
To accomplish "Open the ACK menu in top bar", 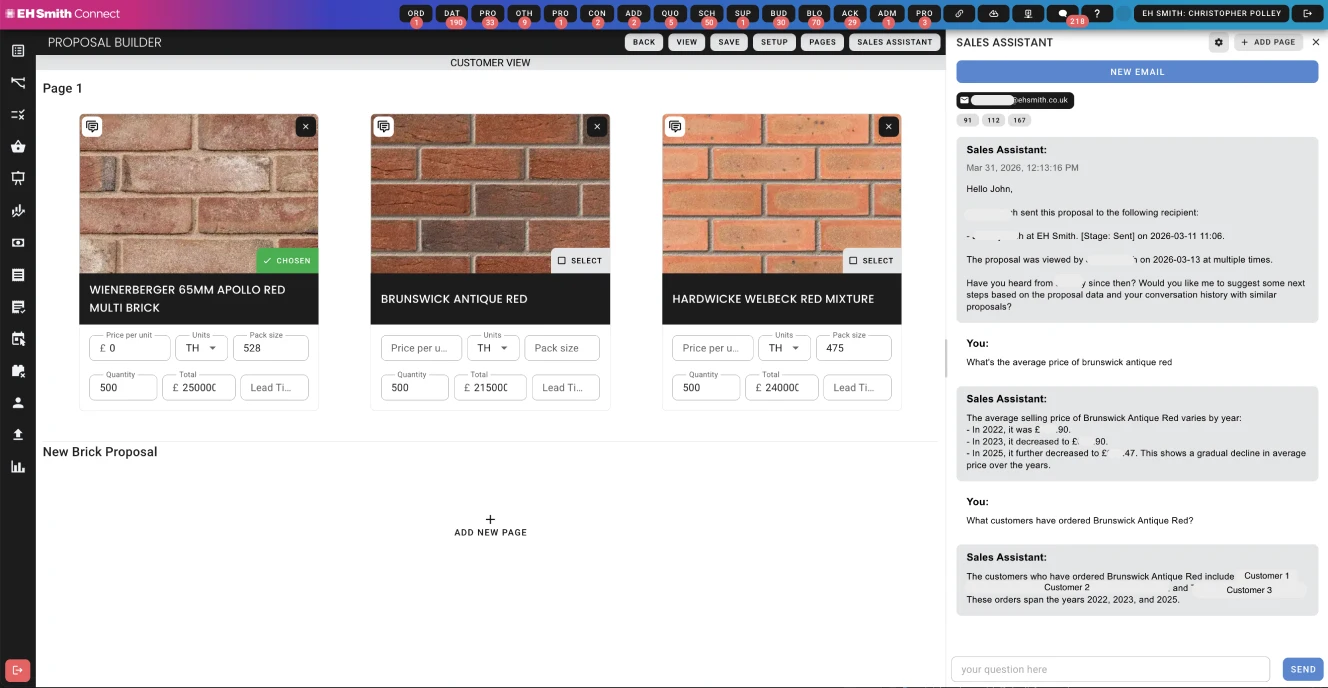I will 850,14.
